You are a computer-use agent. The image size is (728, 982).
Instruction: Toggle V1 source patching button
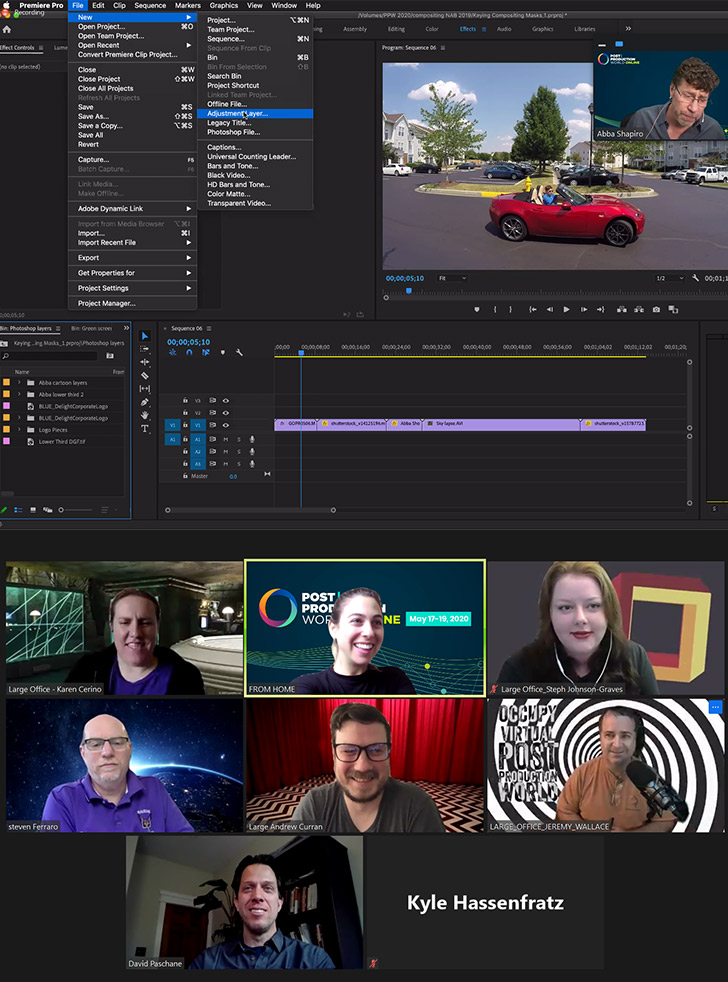[173, 425]
